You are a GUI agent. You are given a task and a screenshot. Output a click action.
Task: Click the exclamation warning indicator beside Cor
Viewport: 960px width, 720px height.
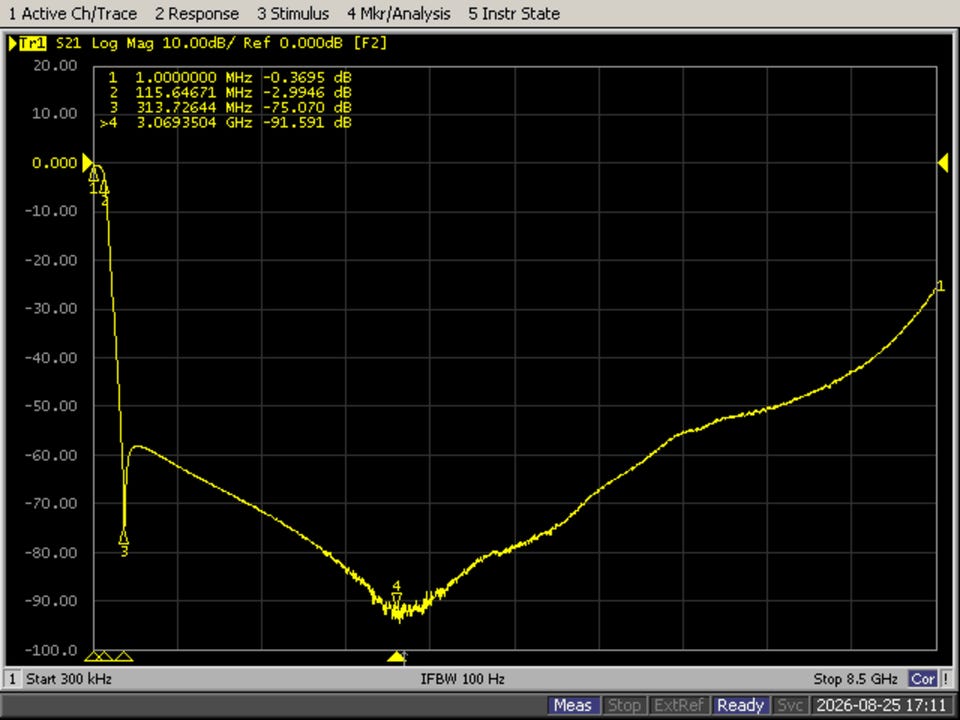(x=946, y=679)
